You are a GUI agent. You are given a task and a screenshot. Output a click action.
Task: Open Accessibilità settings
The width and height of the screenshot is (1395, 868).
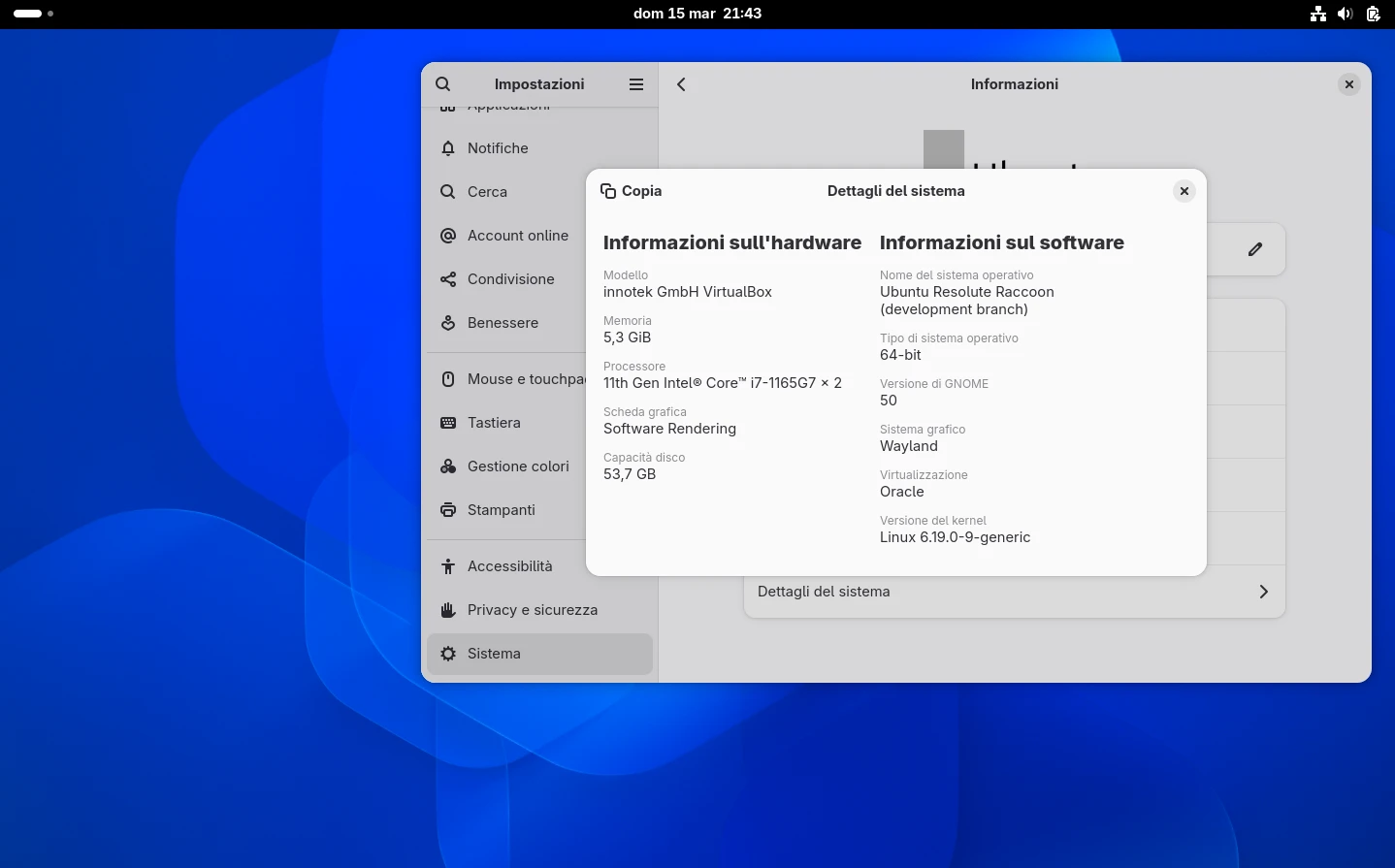coord(509,566)
